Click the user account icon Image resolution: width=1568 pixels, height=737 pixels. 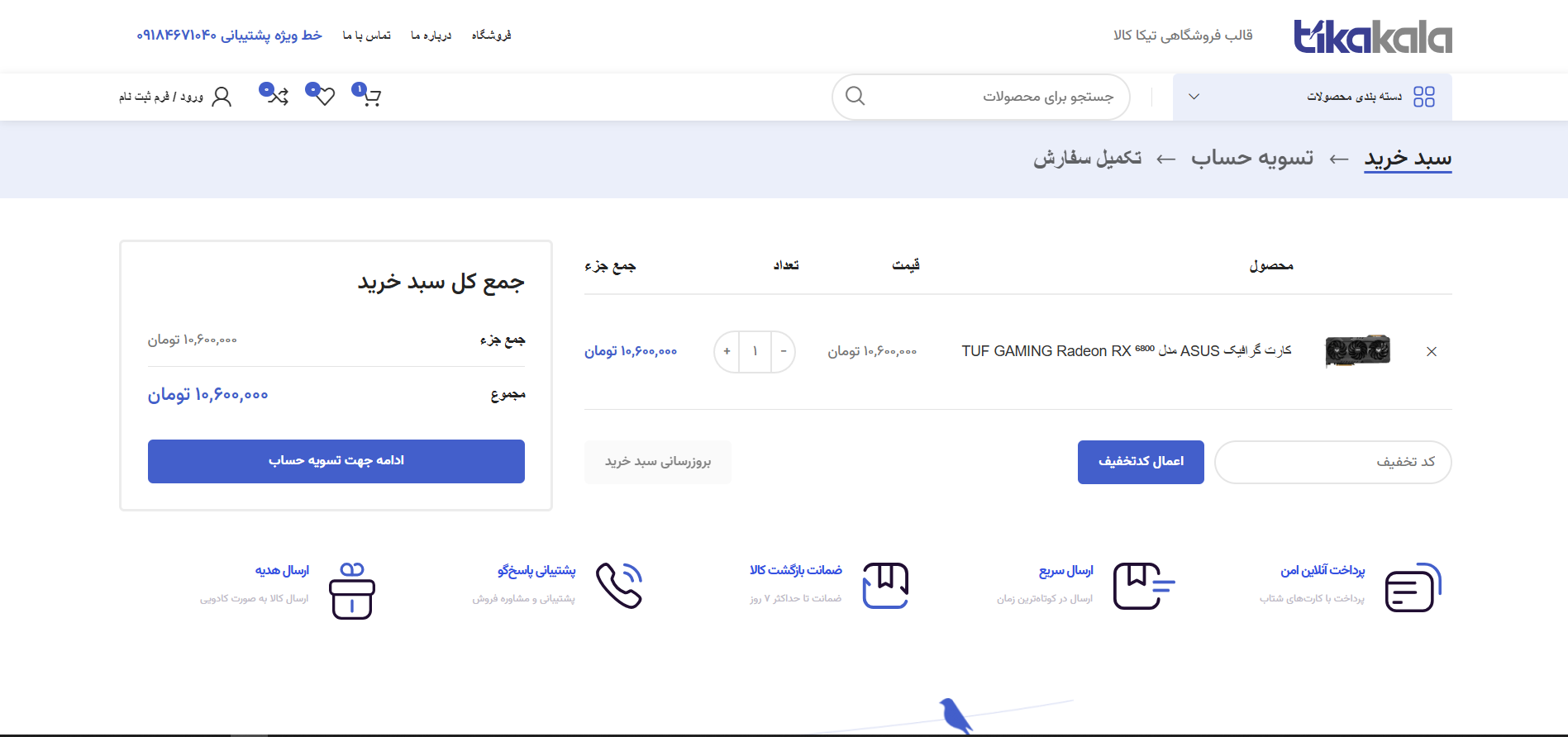pyautogui.click(x=222, y=97)
